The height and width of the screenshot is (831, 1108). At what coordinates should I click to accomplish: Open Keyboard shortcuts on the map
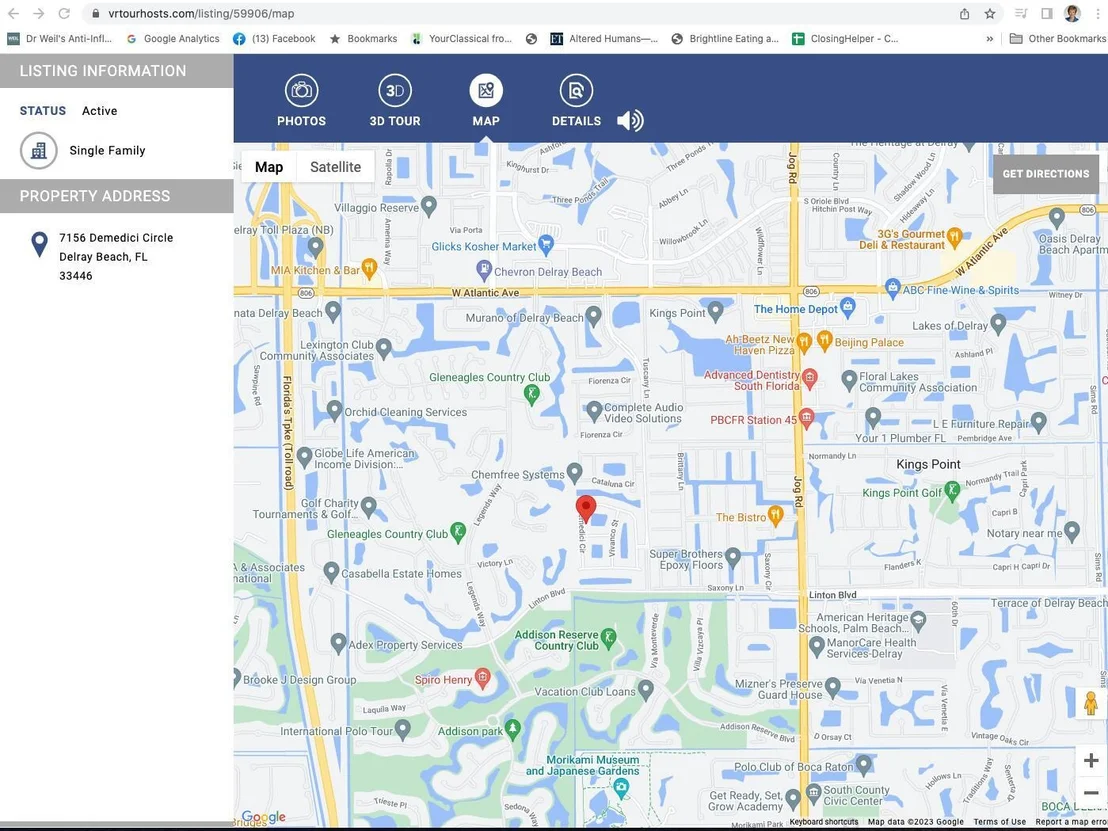[x=824, y=822]
